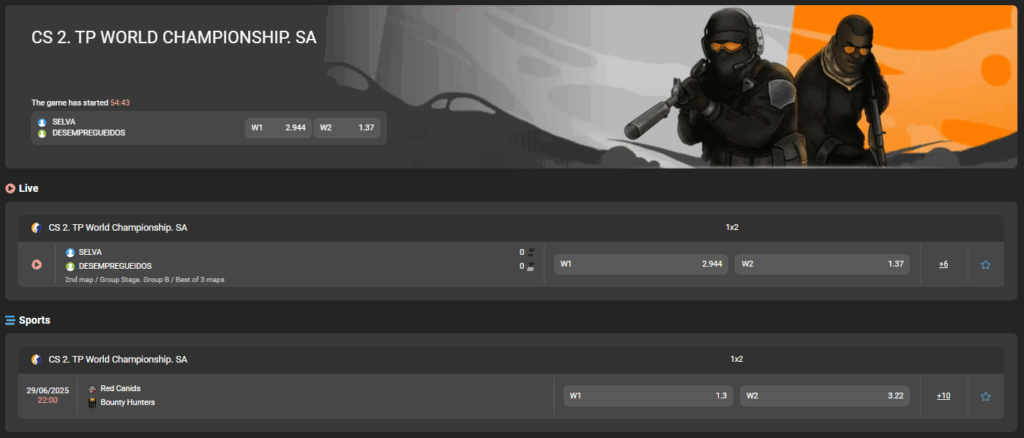The height and width of the screenshot is (438, 1024).
Task: Click SELVA team avatar in the live row
Action: (x=70, y=253)
